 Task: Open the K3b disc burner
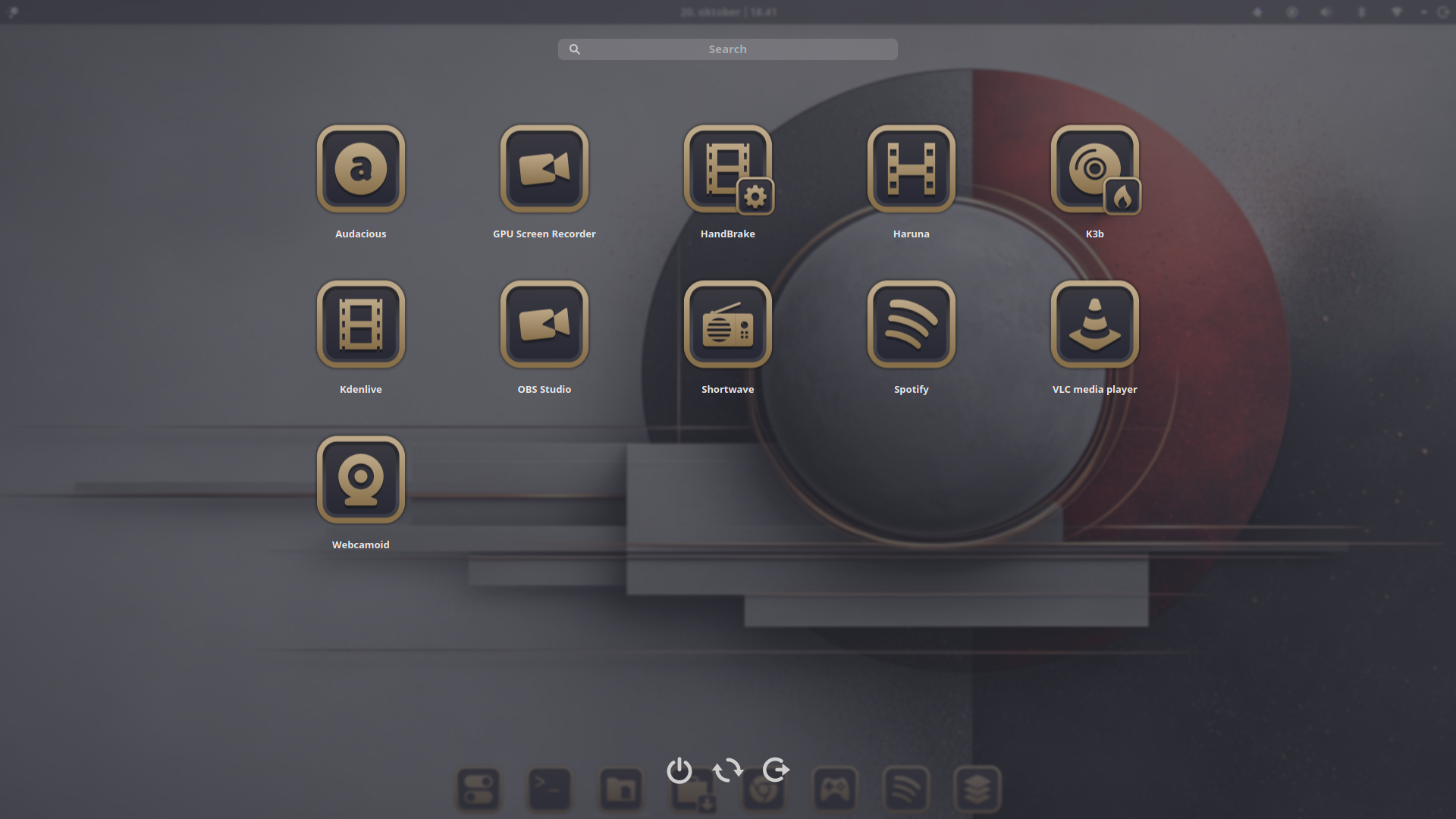click(1095, 168)
